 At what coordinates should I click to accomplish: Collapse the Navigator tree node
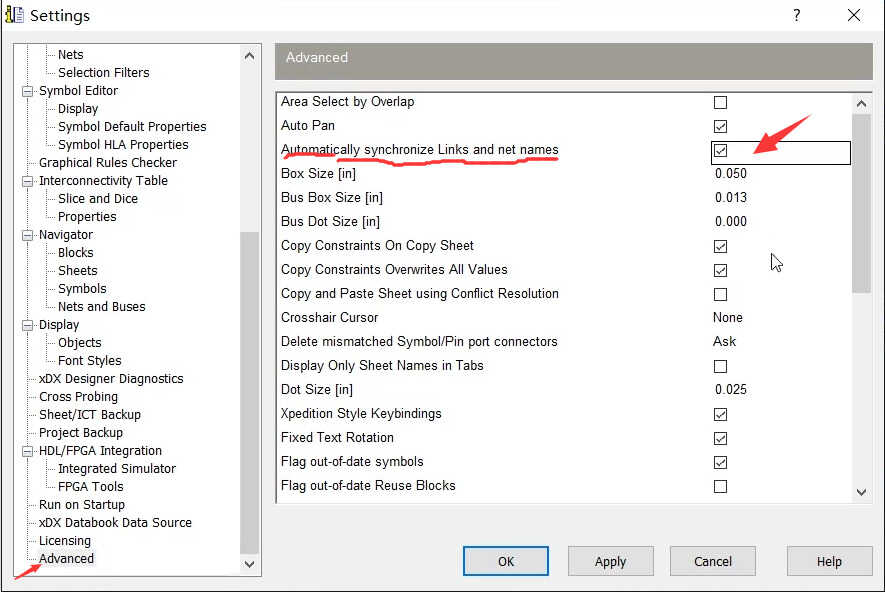point(27,235)
